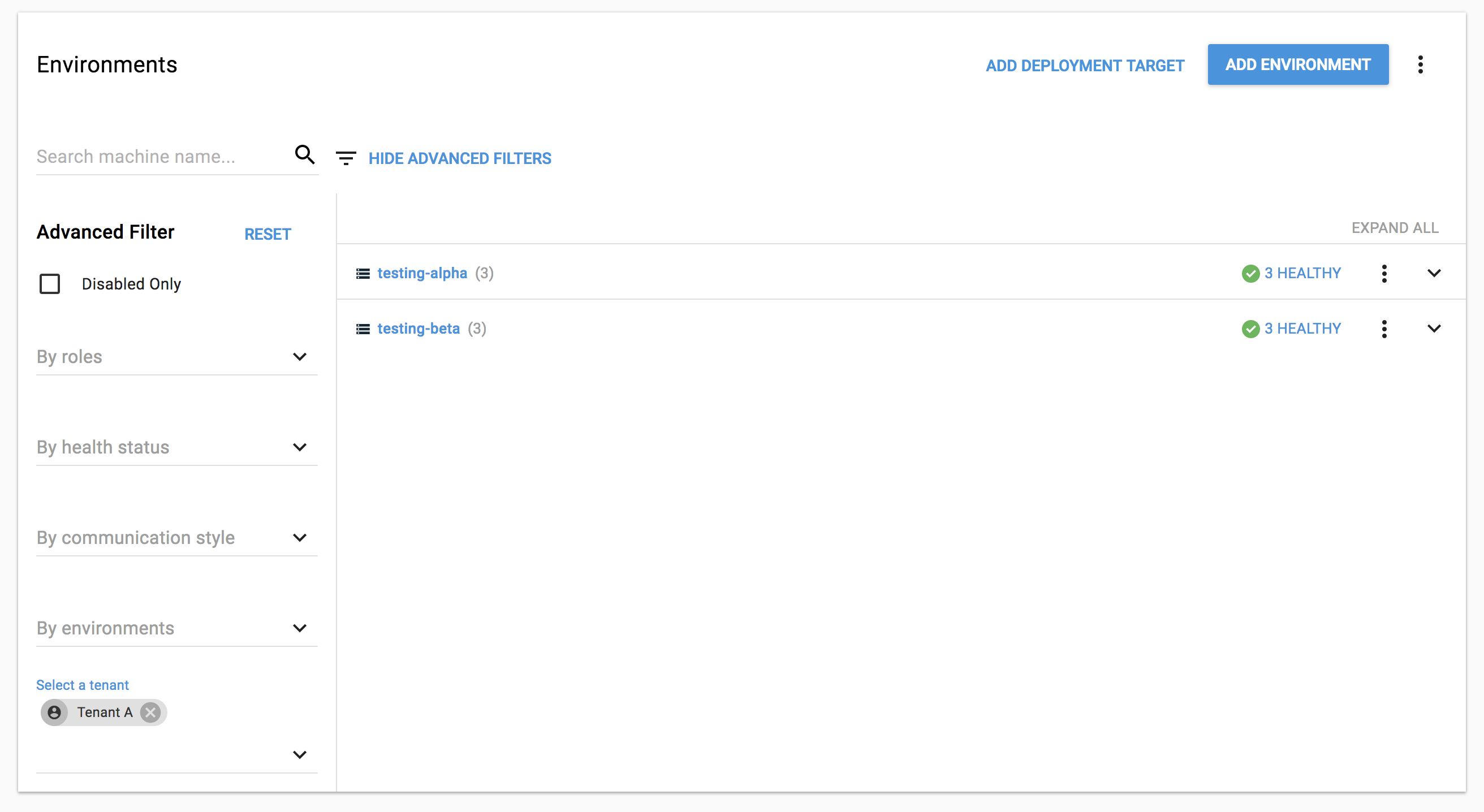Viewport: 1484px width, 812px height.
Task: Open the three-dot menu for testing-beta
Action: click(1384, 329)
